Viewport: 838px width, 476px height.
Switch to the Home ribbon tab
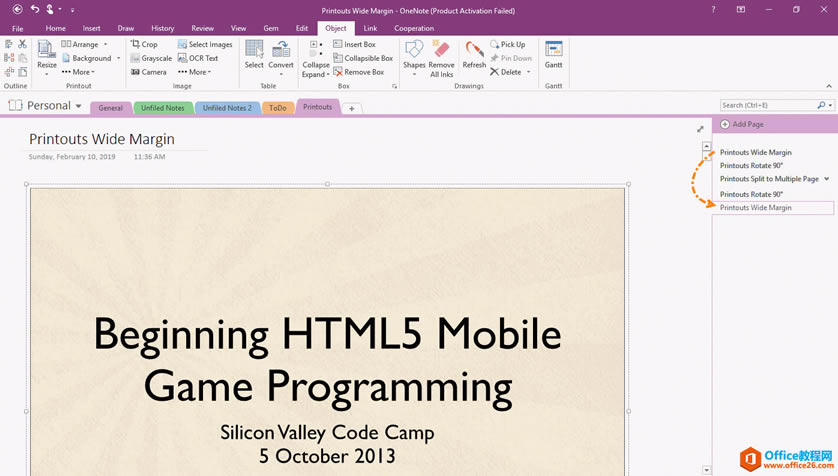pyautogui.click(x=56, y=28)
